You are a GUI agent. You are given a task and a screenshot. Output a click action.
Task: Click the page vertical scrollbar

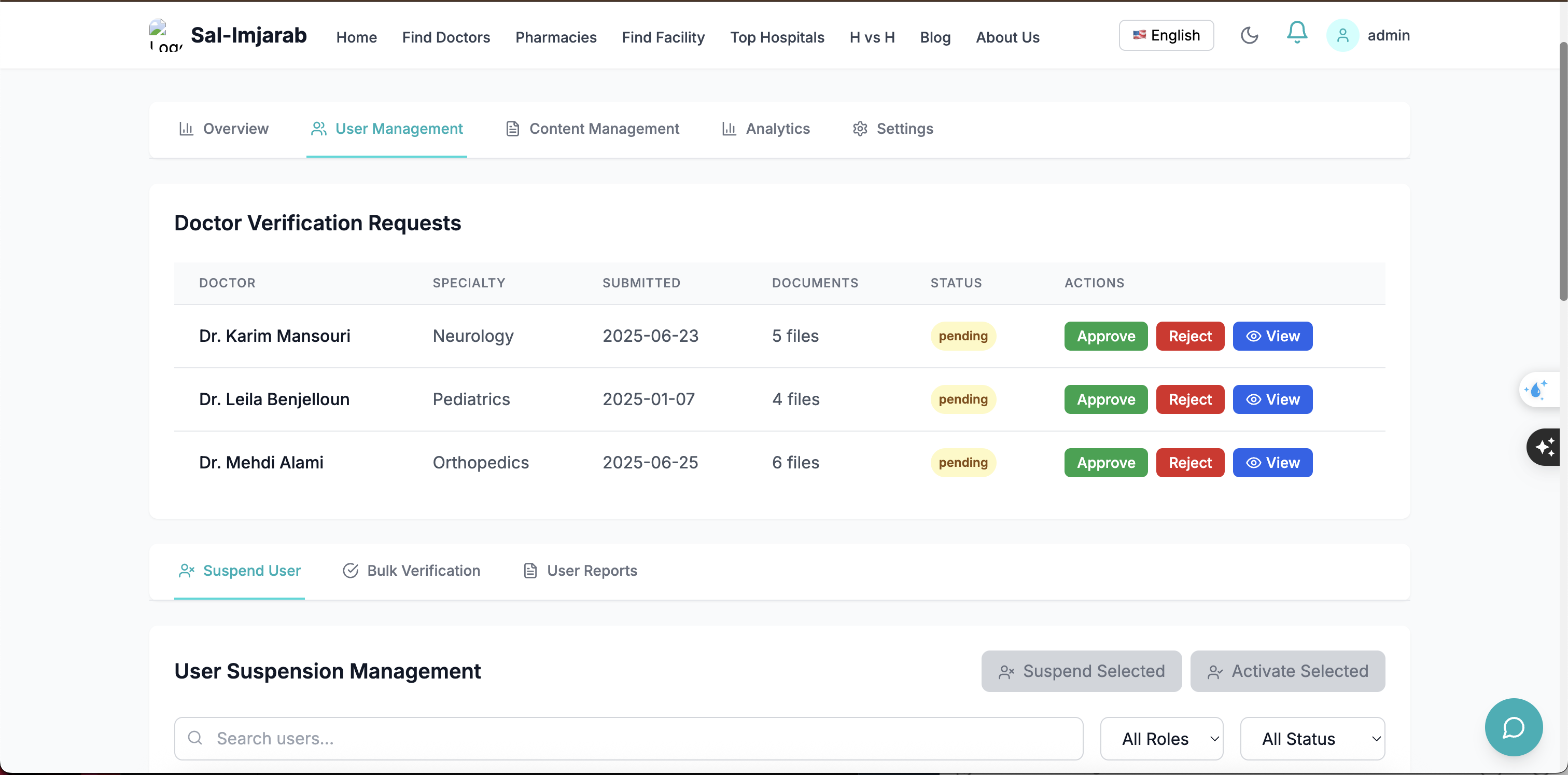pyautogui.click(x=1562, y=171)
